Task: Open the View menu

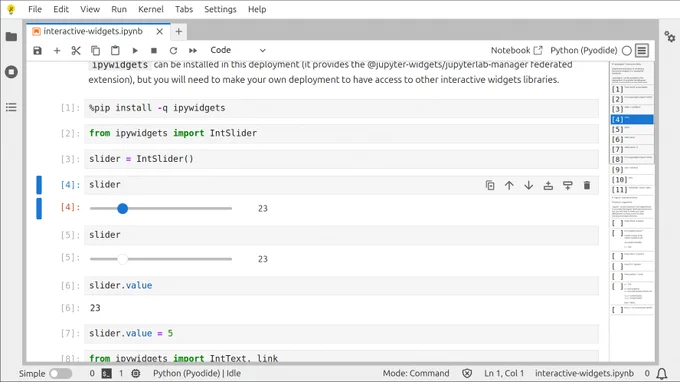Action: pos(90,9)
